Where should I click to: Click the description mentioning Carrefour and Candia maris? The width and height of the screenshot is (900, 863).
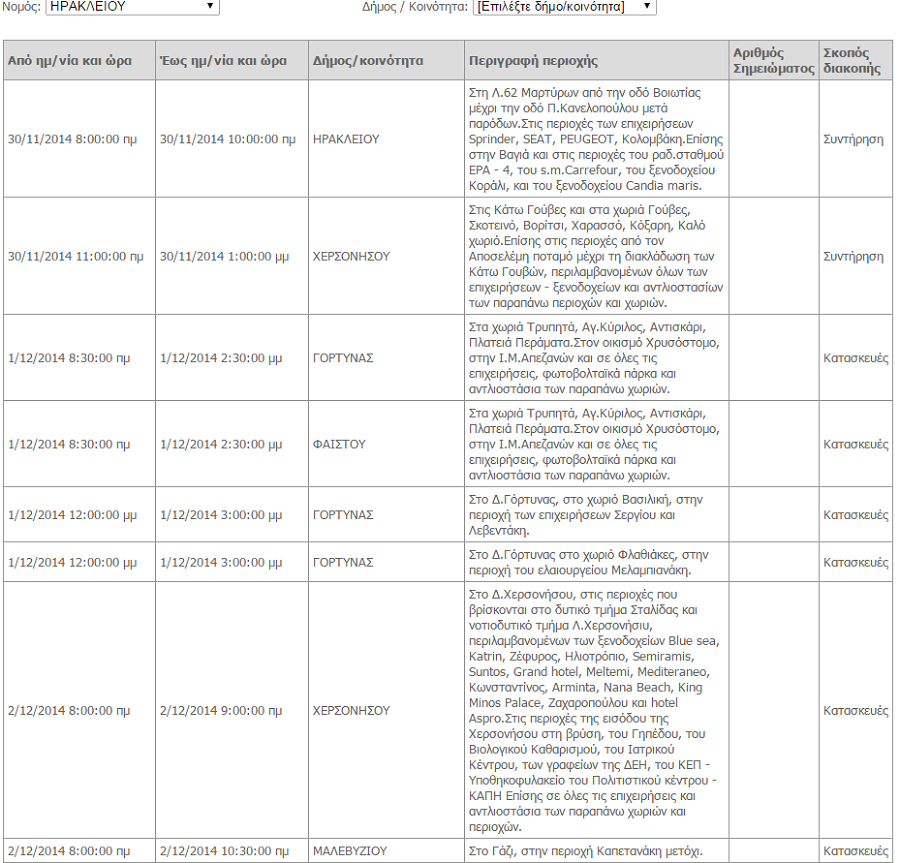[x=596, y=139]
